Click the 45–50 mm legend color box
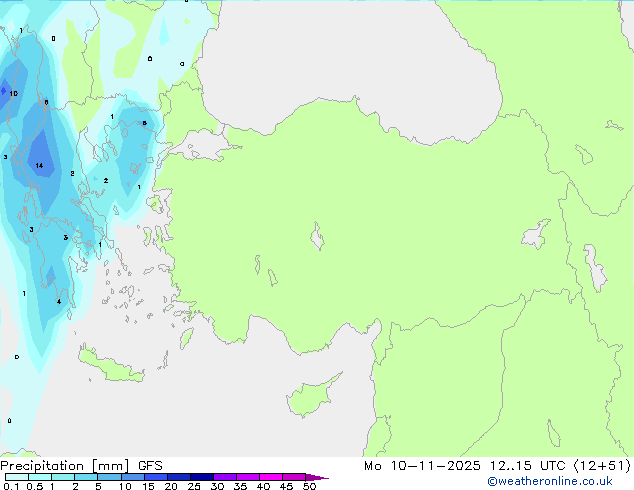 coord(294,477)
